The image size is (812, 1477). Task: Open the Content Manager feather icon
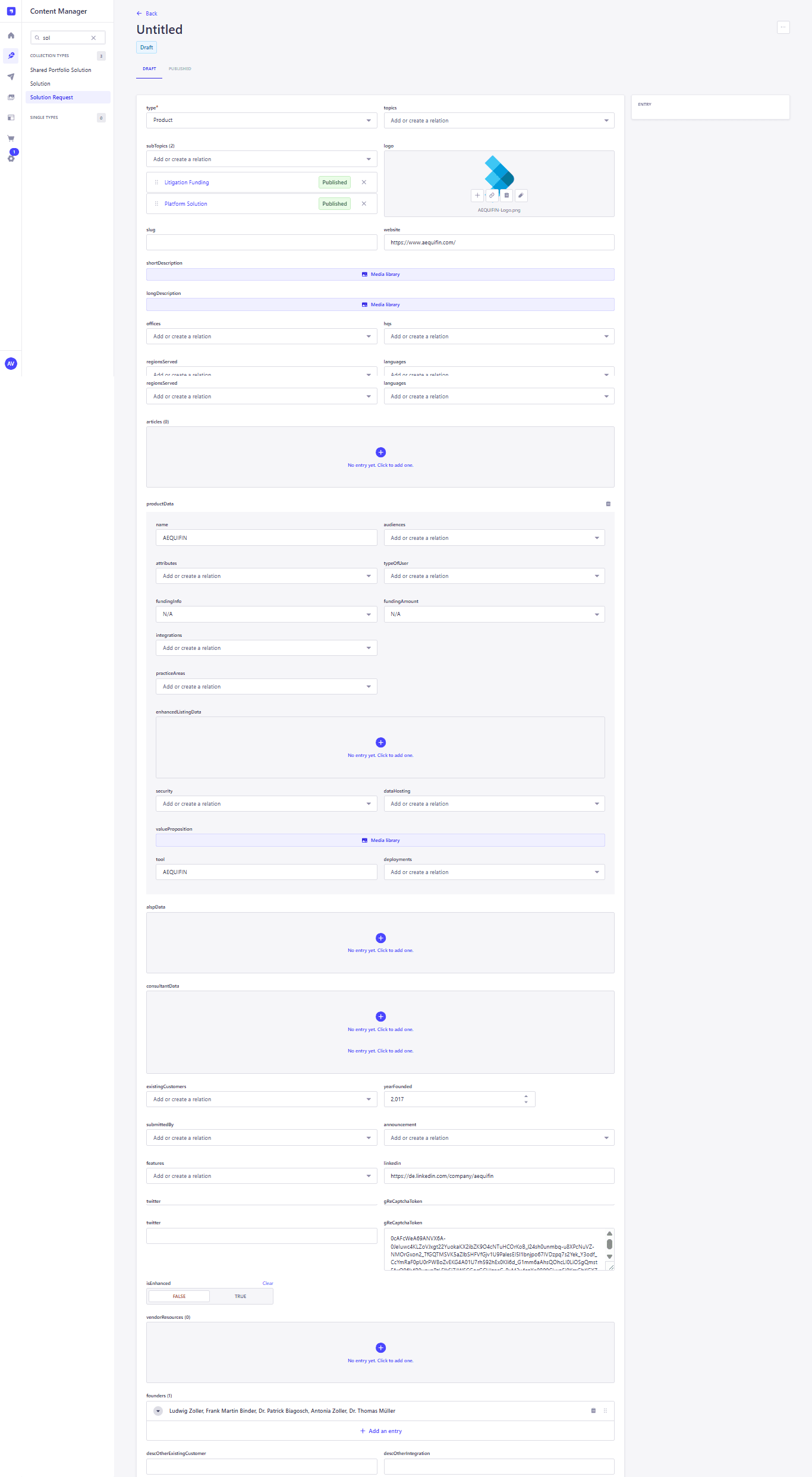pyautogui.click(x=11, y=56)
